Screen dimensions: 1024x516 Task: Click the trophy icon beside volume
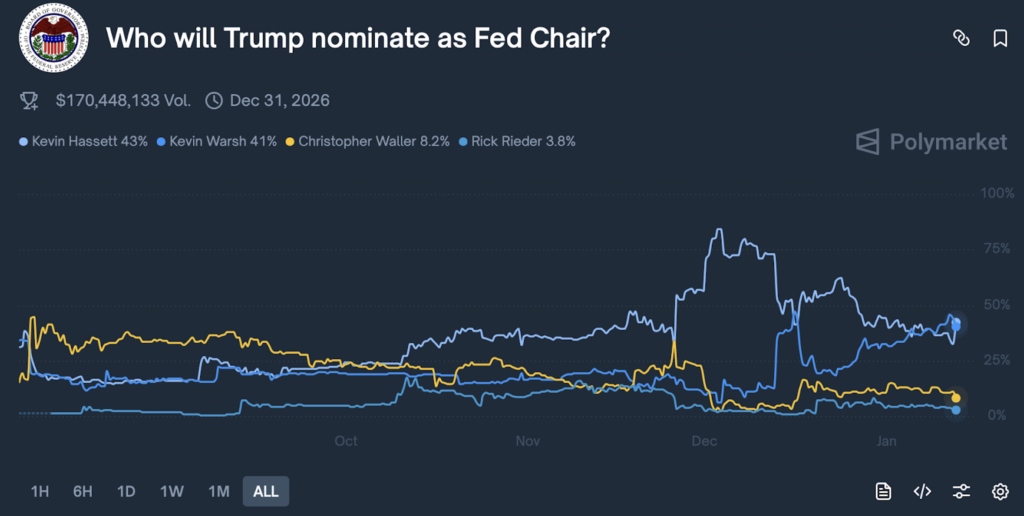(30, 100)
